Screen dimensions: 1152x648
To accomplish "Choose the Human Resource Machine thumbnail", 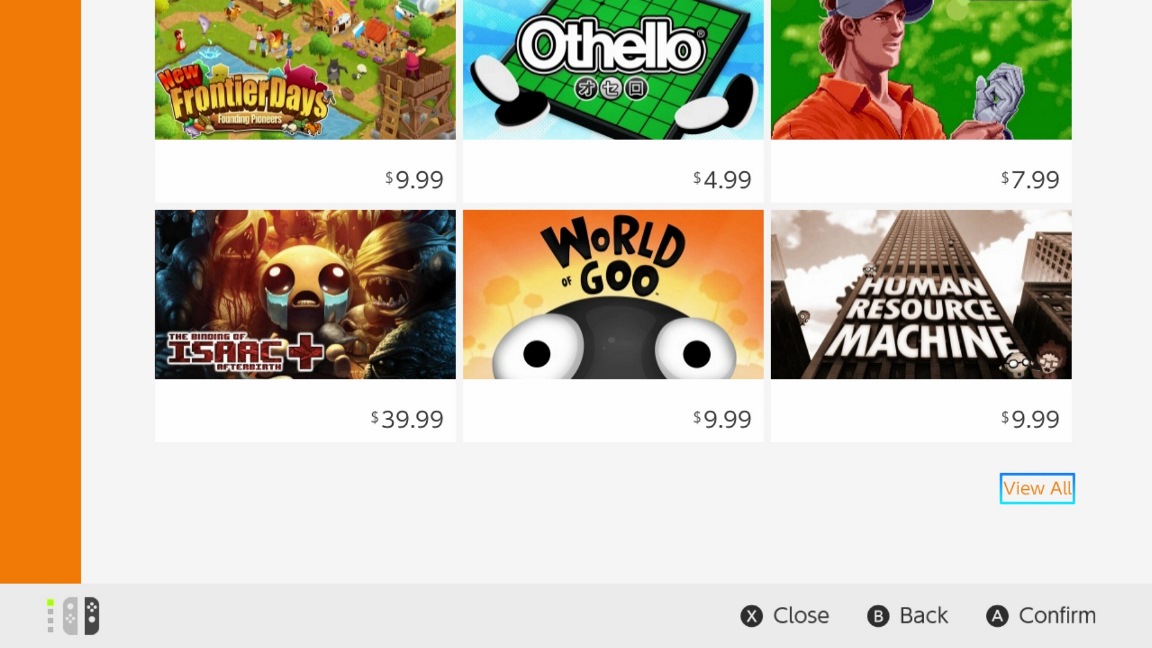I will pyautogui.click(x=921, y=294).
